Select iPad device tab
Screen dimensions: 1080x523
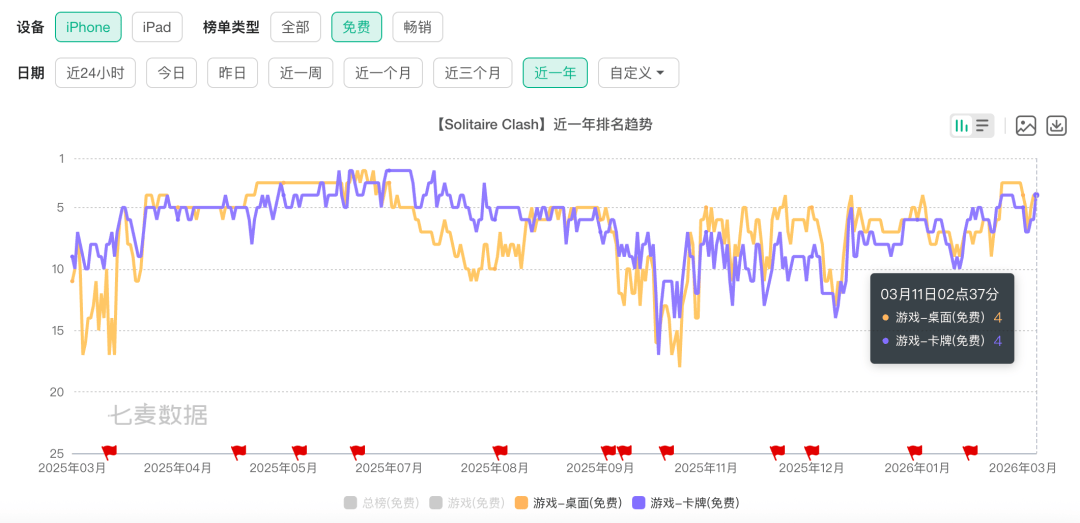(x=157, y=27)
